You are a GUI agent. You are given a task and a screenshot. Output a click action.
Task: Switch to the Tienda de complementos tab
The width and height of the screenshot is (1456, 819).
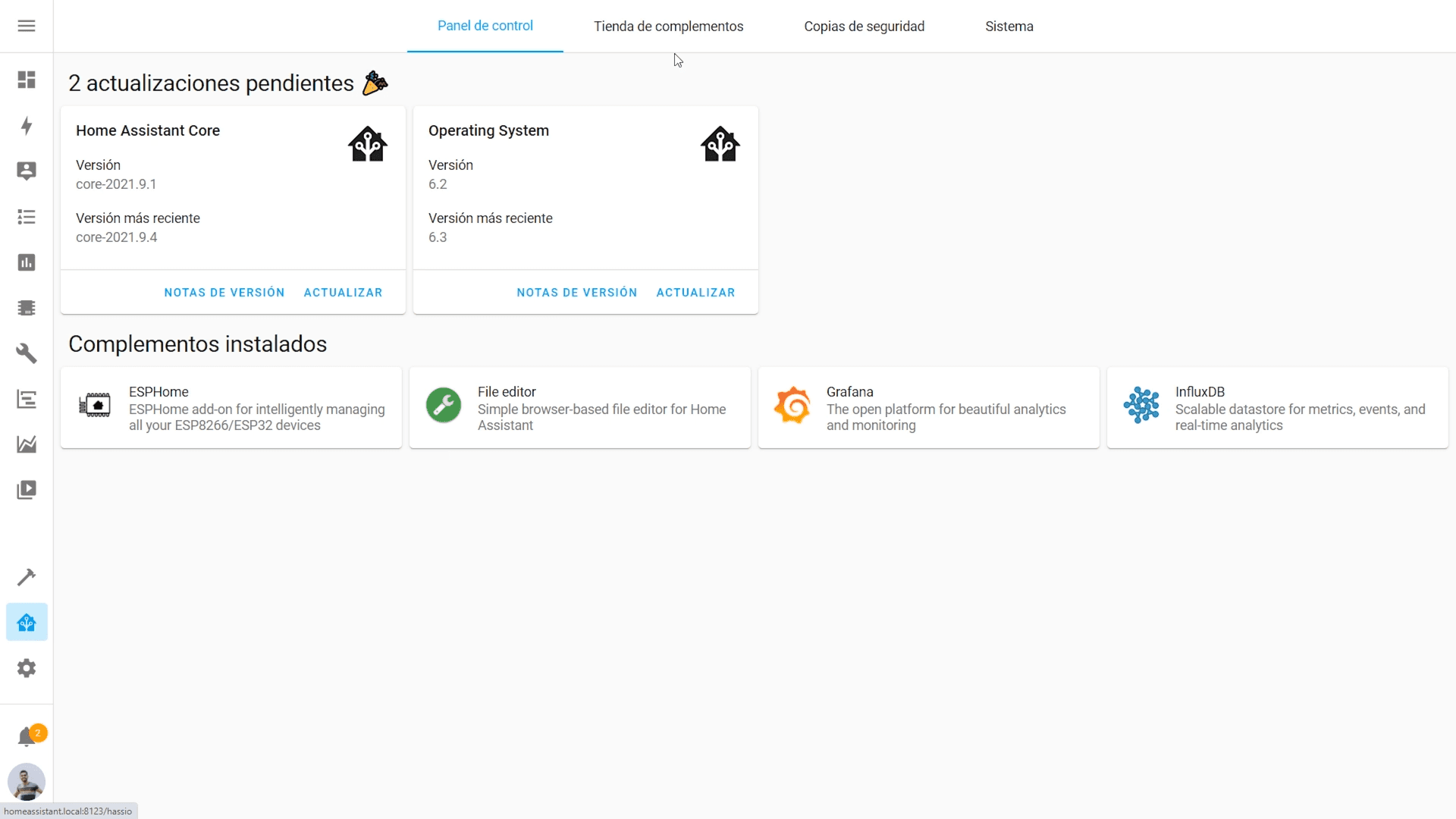click(x=669, y=26)
